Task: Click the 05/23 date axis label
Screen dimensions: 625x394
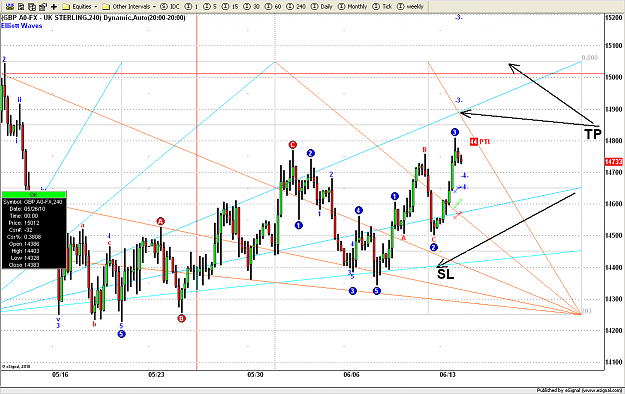Action: coord(156,375)
